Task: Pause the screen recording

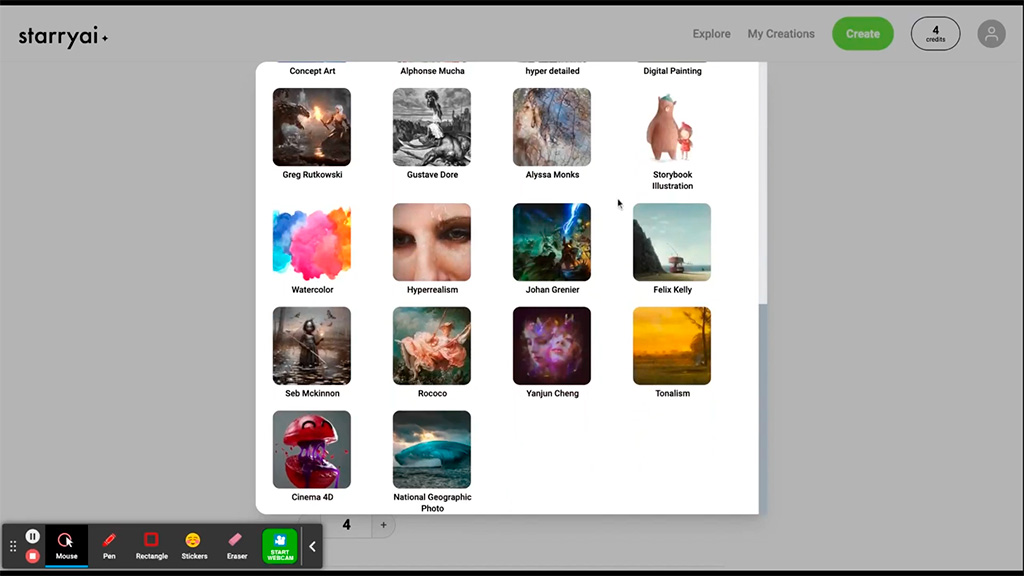Action: click(x=33, y=536)
